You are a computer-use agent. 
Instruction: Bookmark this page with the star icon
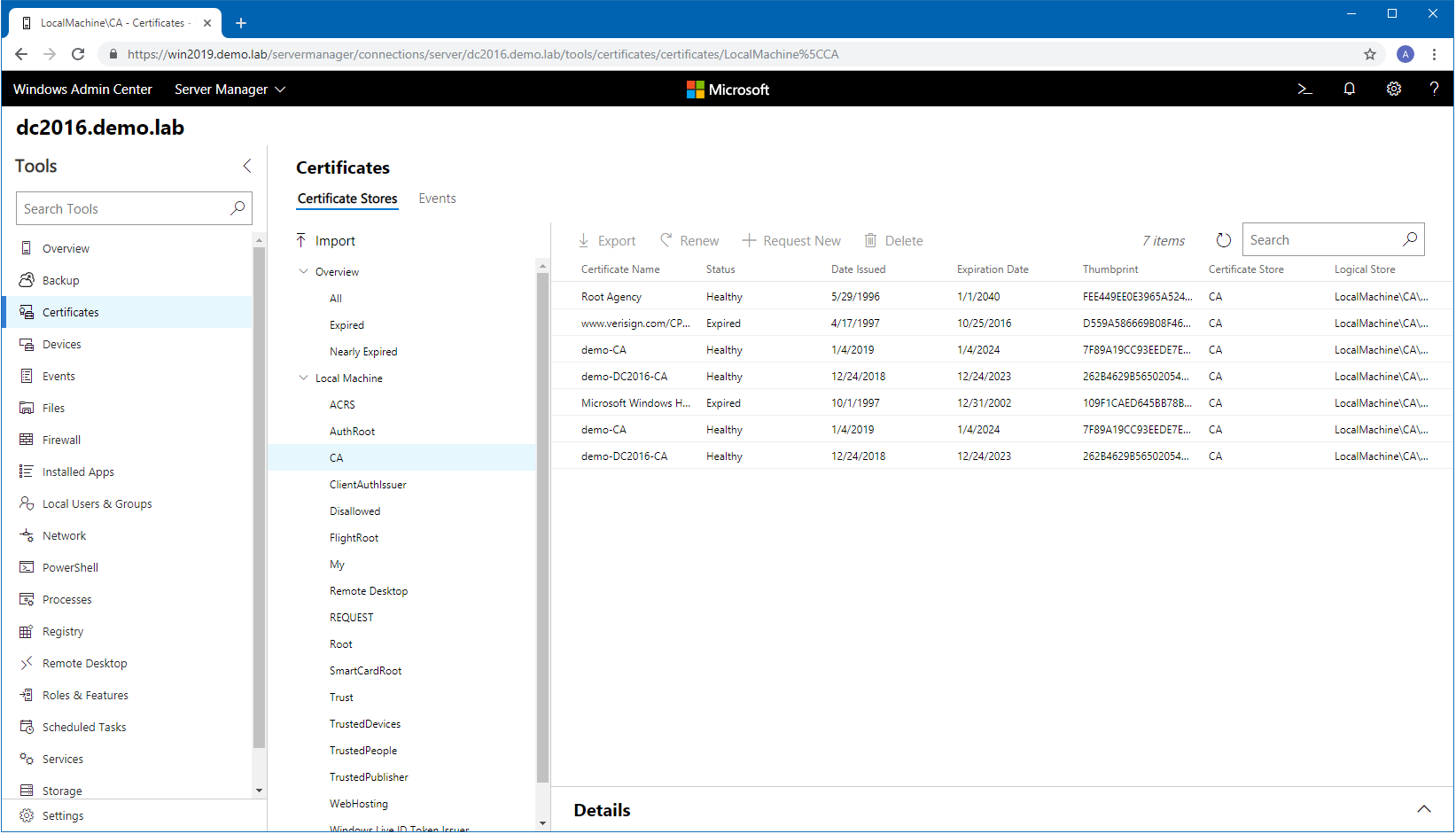coord(1369,54)
